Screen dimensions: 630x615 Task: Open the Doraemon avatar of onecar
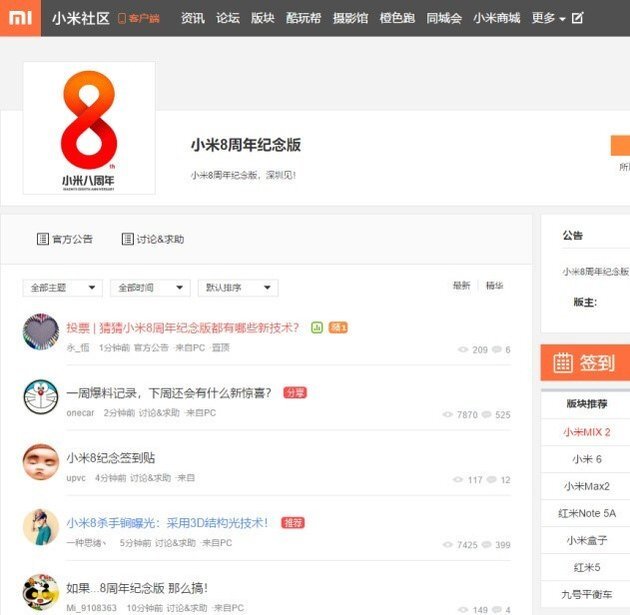pos(40,397)
